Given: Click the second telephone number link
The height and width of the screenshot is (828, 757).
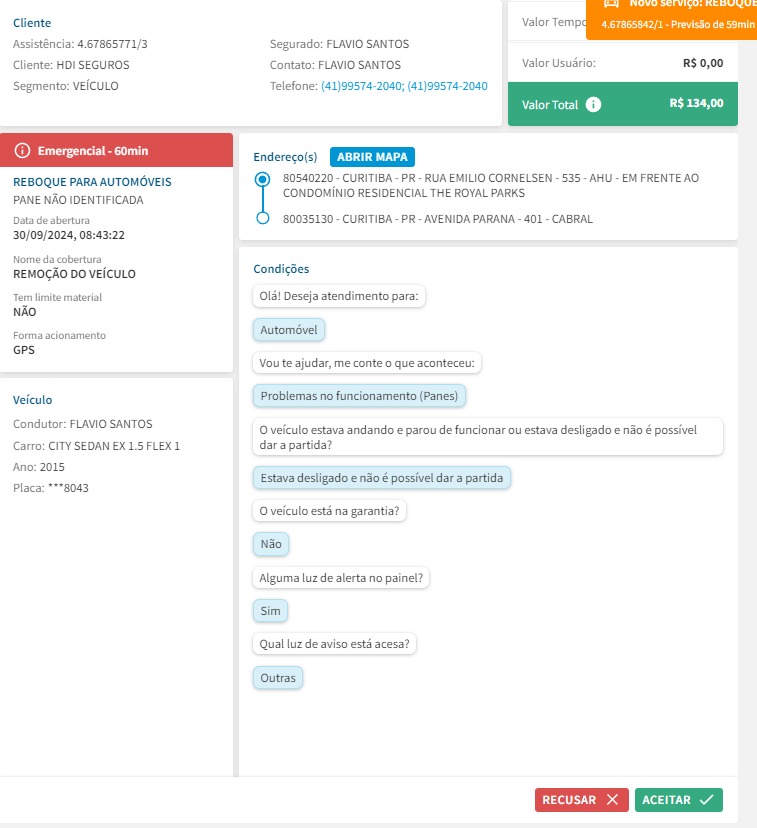Looking at the screenshot, I should [x=447, y=86].
